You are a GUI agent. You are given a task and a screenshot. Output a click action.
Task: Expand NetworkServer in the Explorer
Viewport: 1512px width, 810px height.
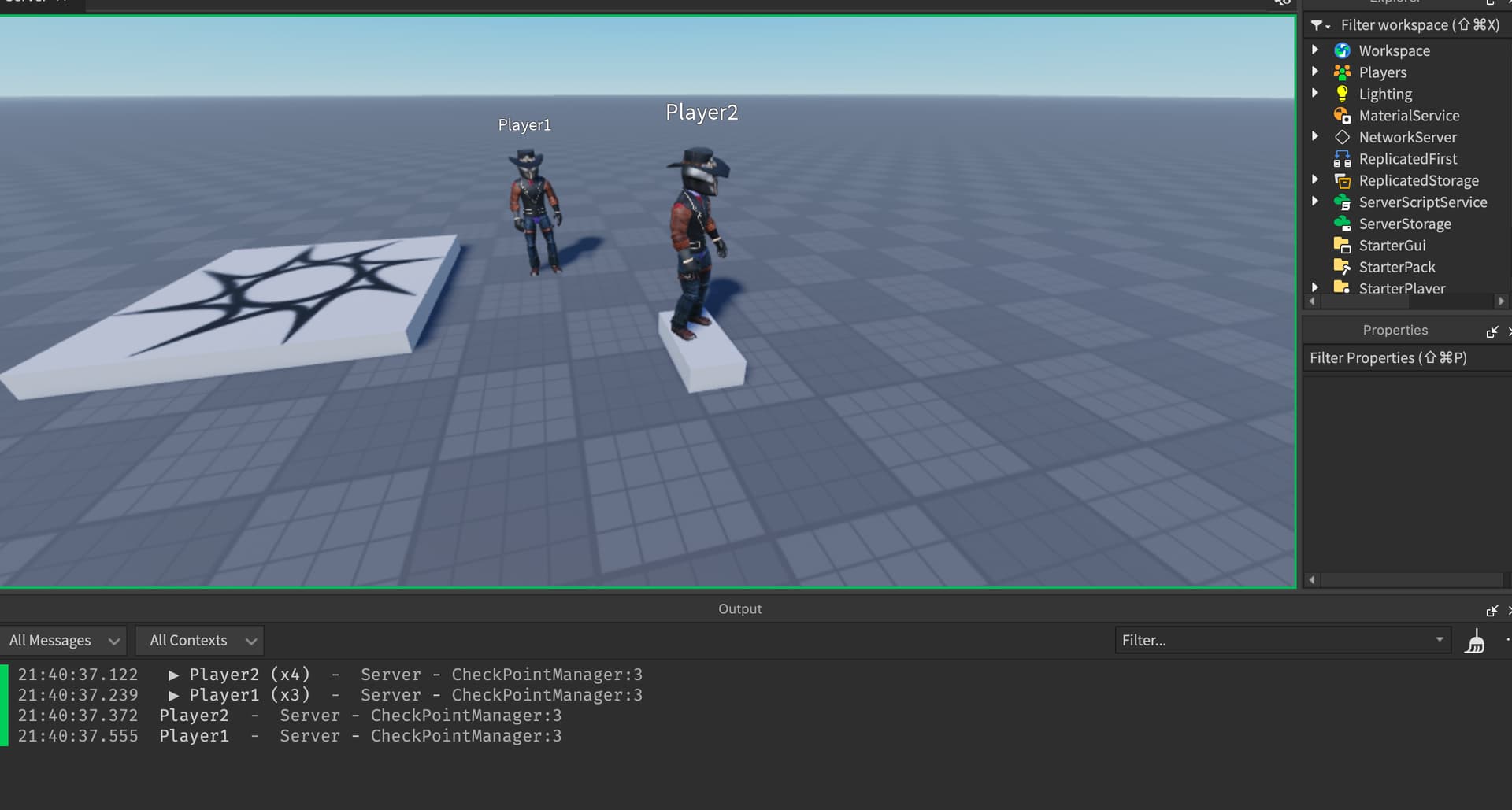pyautogui.click(x=1315, y=136)
